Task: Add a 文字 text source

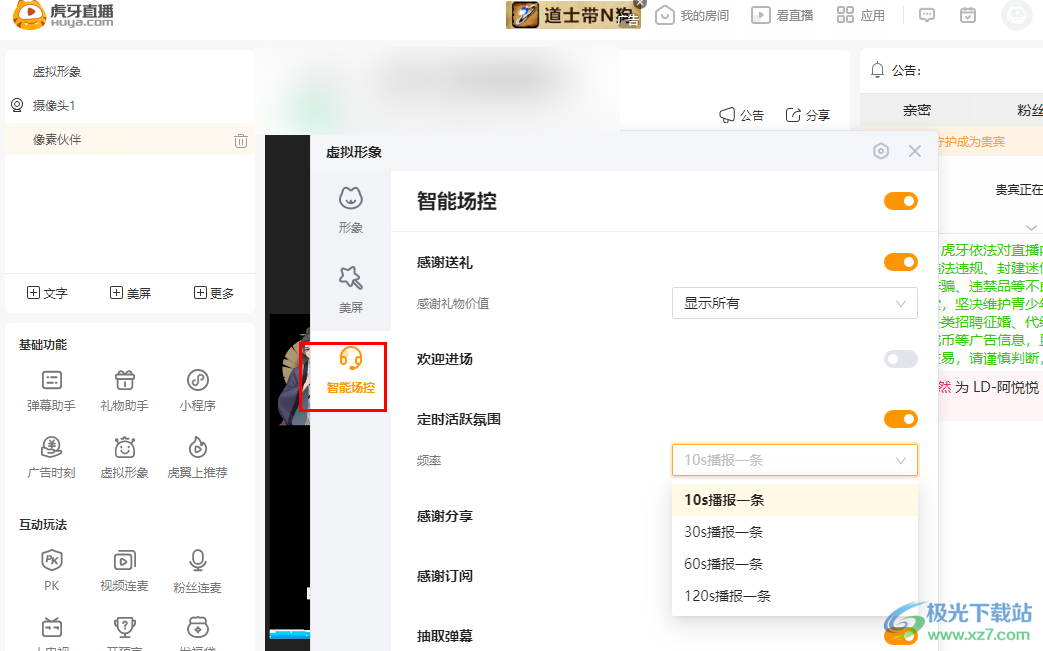Action: pyautogui.click(x=47, y=293)
